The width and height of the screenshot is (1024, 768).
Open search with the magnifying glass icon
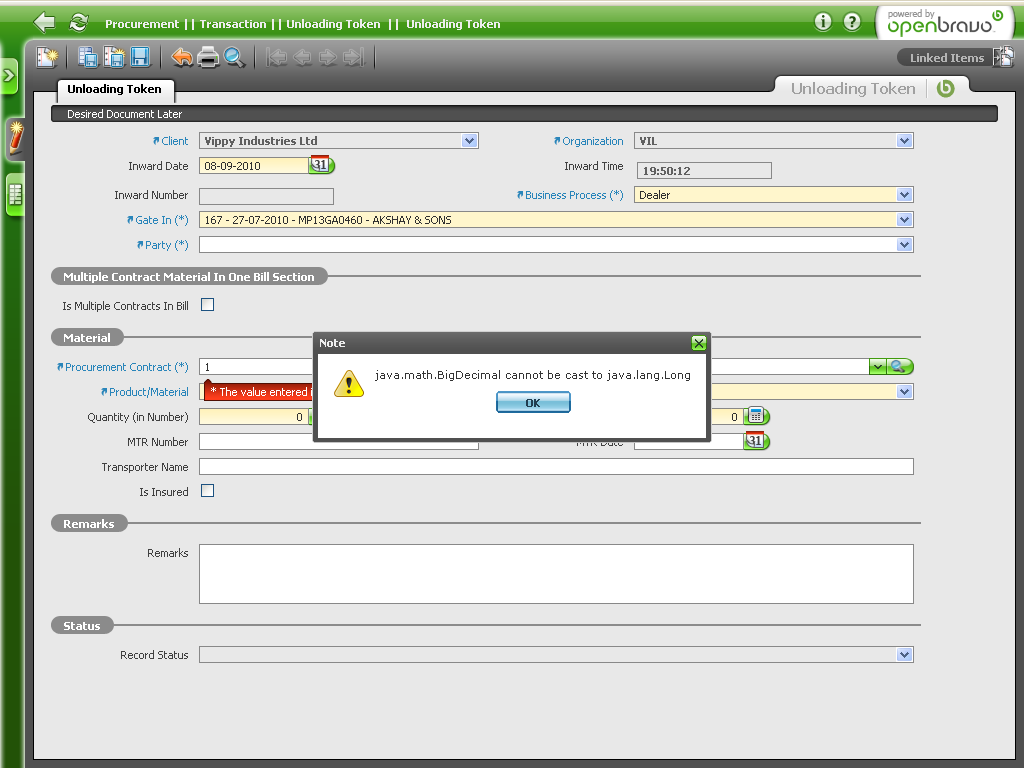pyautogui.click(x=234, y=57)
